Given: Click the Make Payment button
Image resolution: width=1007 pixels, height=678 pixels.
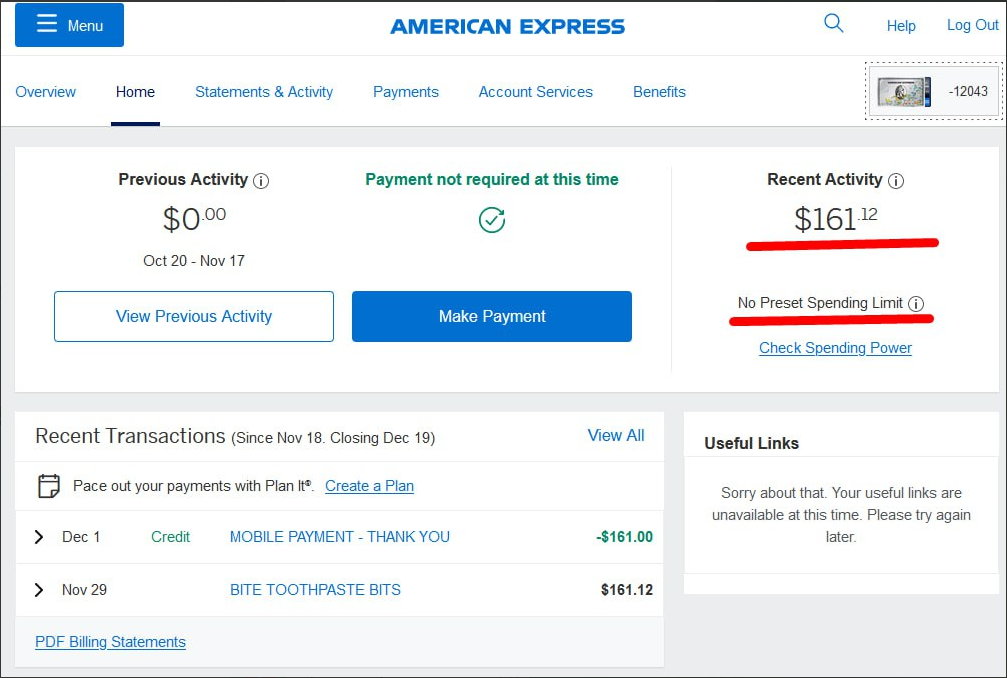Looking at the screenshot, I should point(492,317).
